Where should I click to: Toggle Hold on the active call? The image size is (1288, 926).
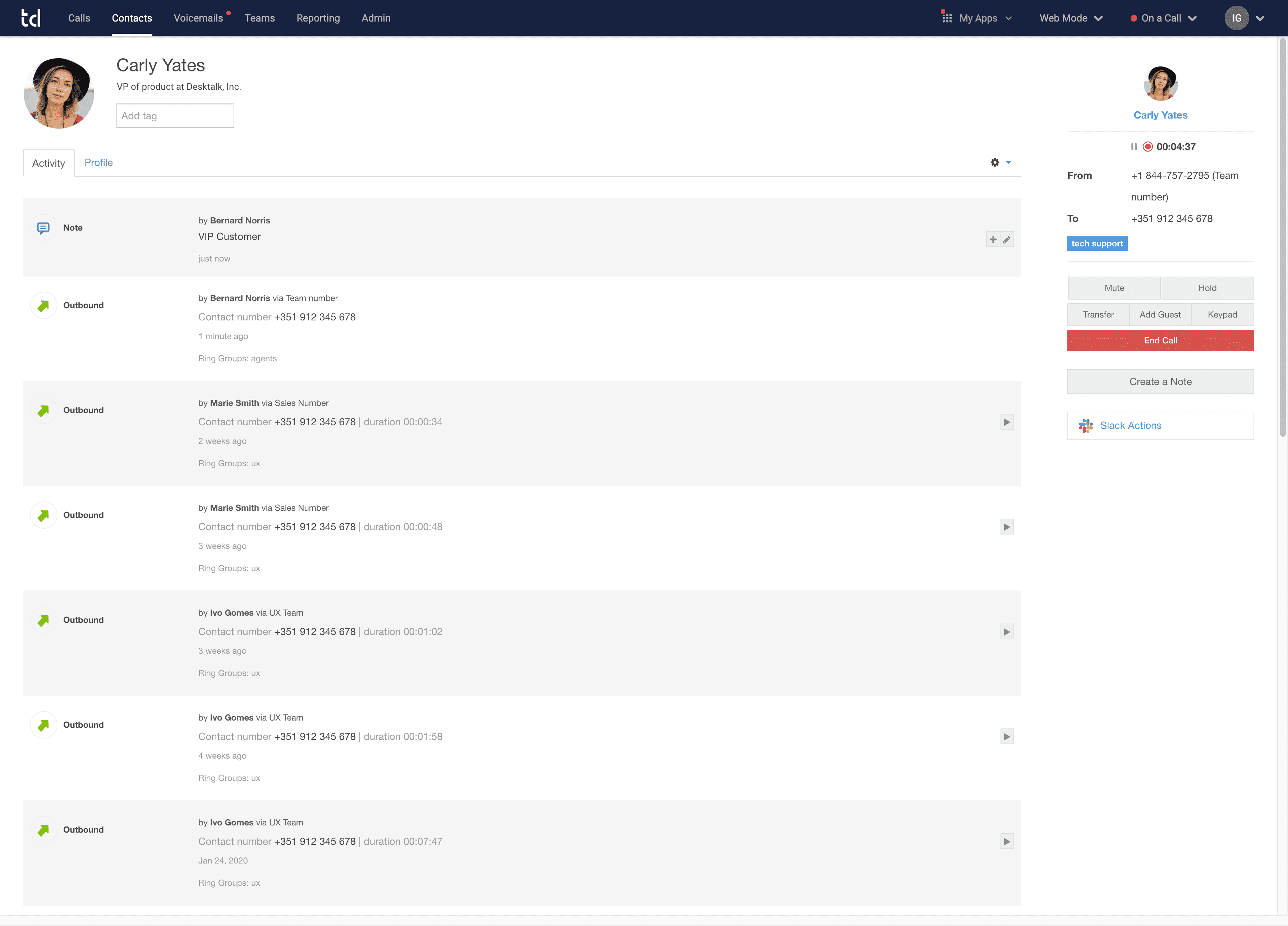[1207, 288]
